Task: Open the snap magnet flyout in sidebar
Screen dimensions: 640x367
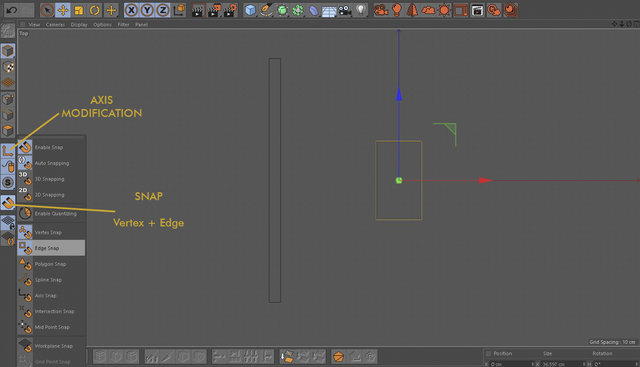Action: pyautogui.click(x=8, y=202)
